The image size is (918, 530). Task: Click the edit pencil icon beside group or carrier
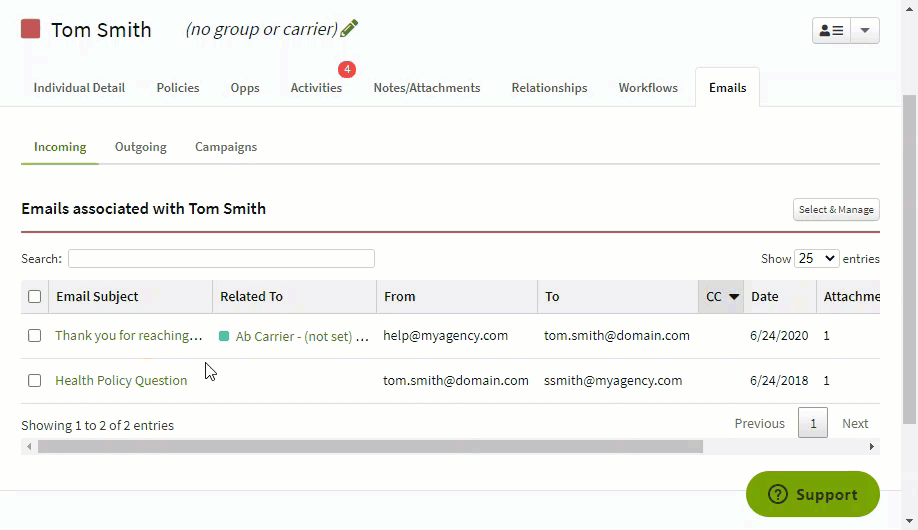[349, 28]
